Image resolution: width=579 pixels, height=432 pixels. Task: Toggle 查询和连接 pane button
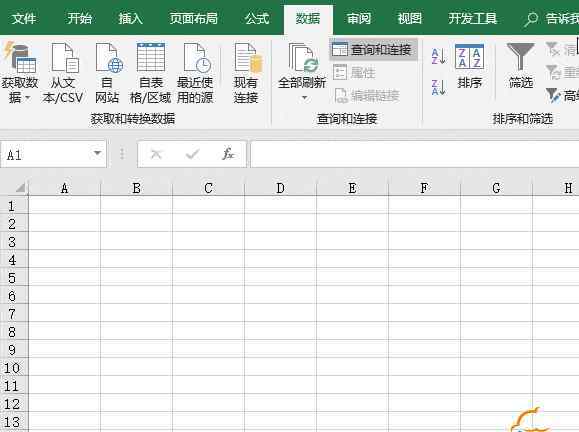tap(373, 49)
